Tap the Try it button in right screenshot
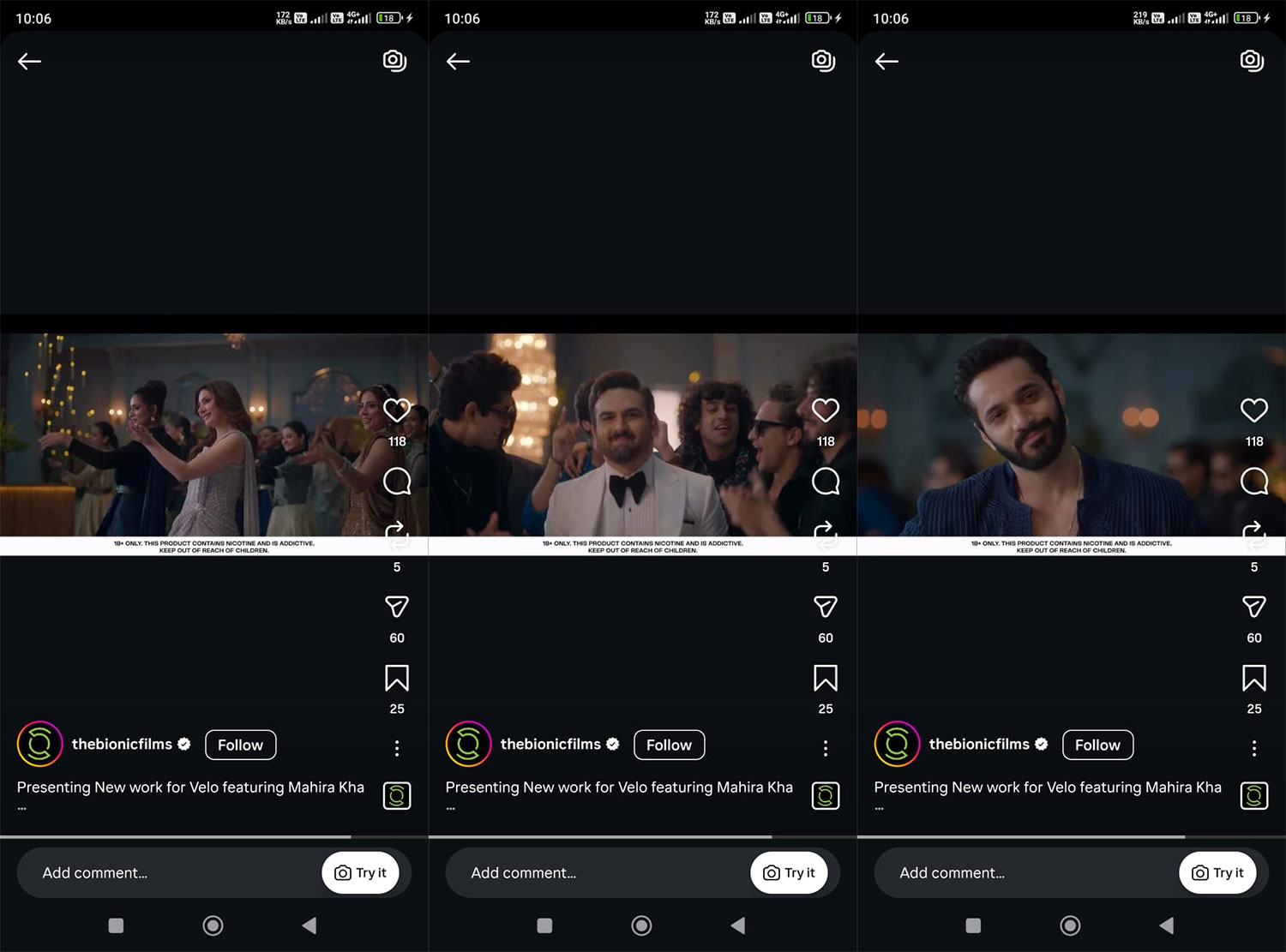The width and height of the screenshot is (1286, 952). point(1217,872)
